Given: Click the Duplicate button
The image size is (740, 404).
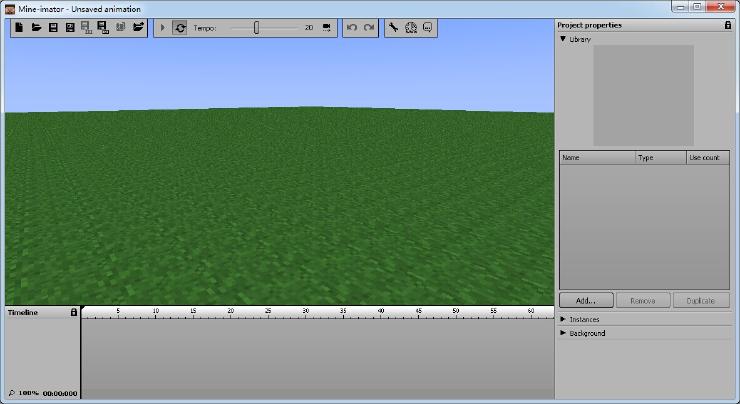Looking at the screenshot, I should click(x=701, y=301).
